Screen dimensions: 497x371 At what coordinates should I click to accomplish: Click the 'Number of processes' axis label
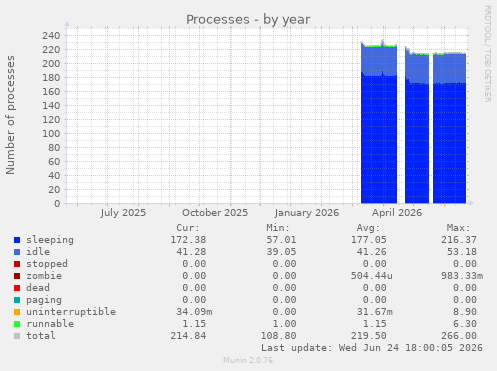click(11, 115)
